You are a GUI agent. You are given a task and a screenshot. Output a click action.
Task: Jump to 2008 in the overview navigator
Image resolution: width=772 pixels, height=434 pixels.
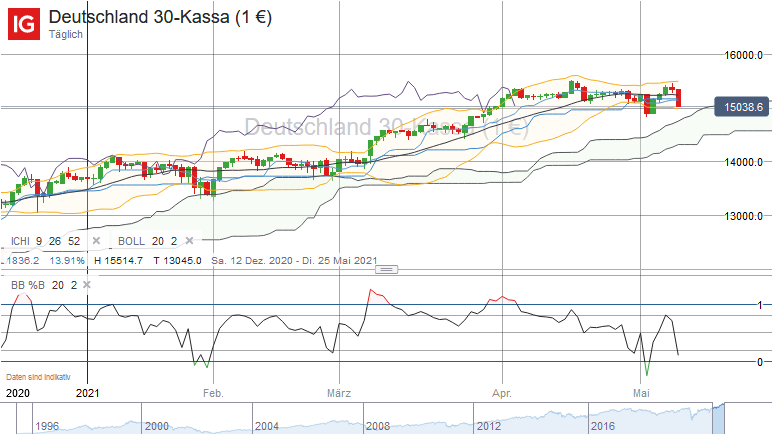[x=378, y=426]
